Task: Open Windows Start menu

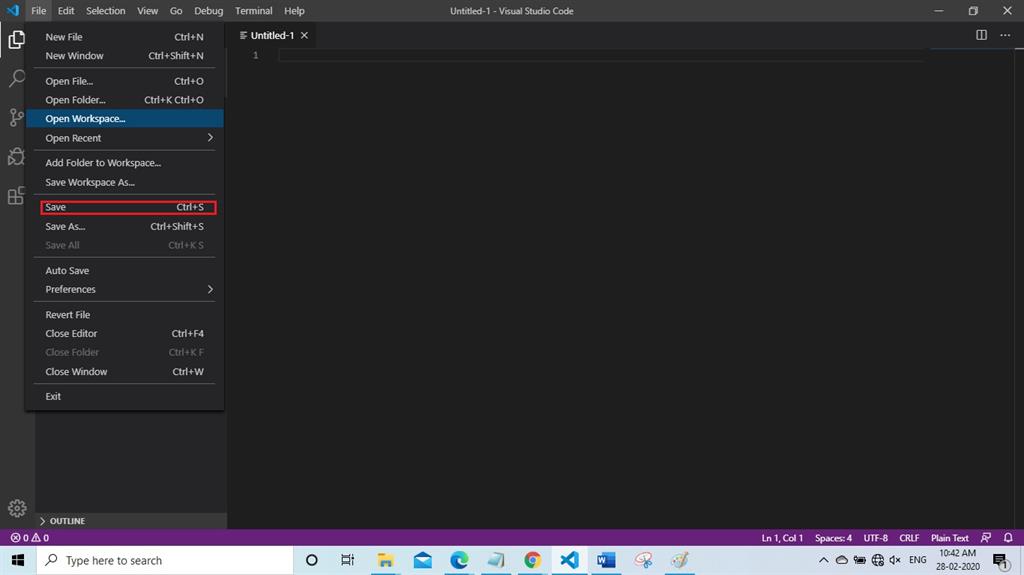Action: [18, 560]
